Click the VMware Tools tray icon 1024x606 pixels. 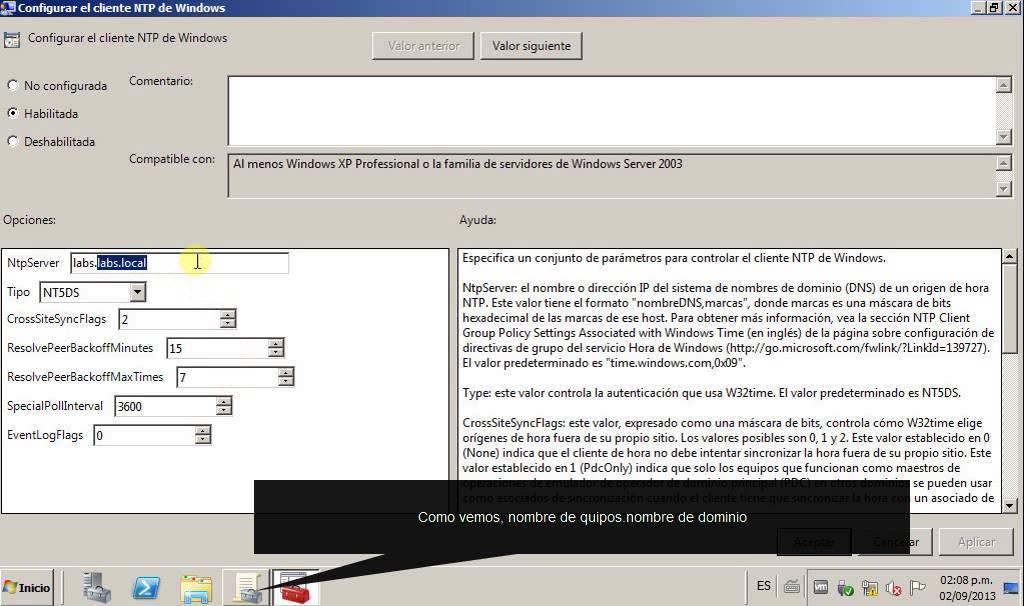pos(821,587)
